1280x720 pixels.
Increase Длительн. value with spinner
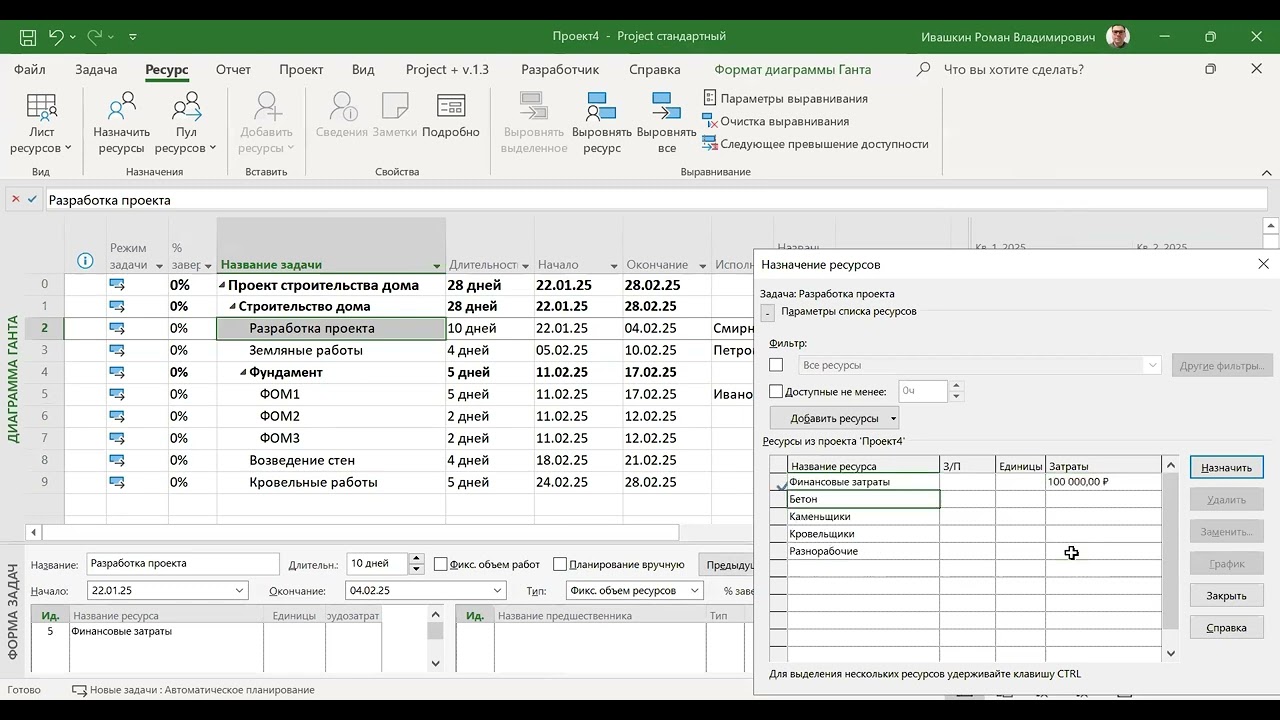coord(417,558)
